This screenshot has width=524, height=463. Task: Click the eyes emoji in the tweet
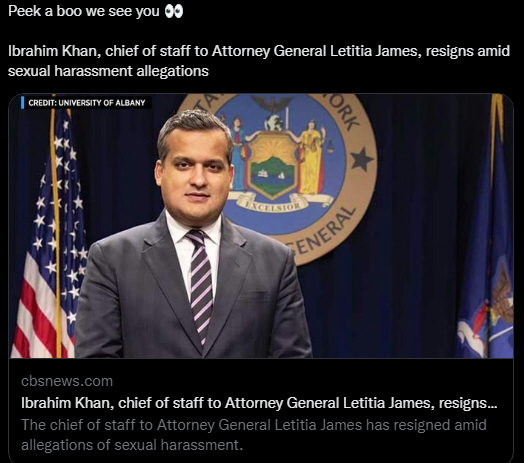point(174,12)
